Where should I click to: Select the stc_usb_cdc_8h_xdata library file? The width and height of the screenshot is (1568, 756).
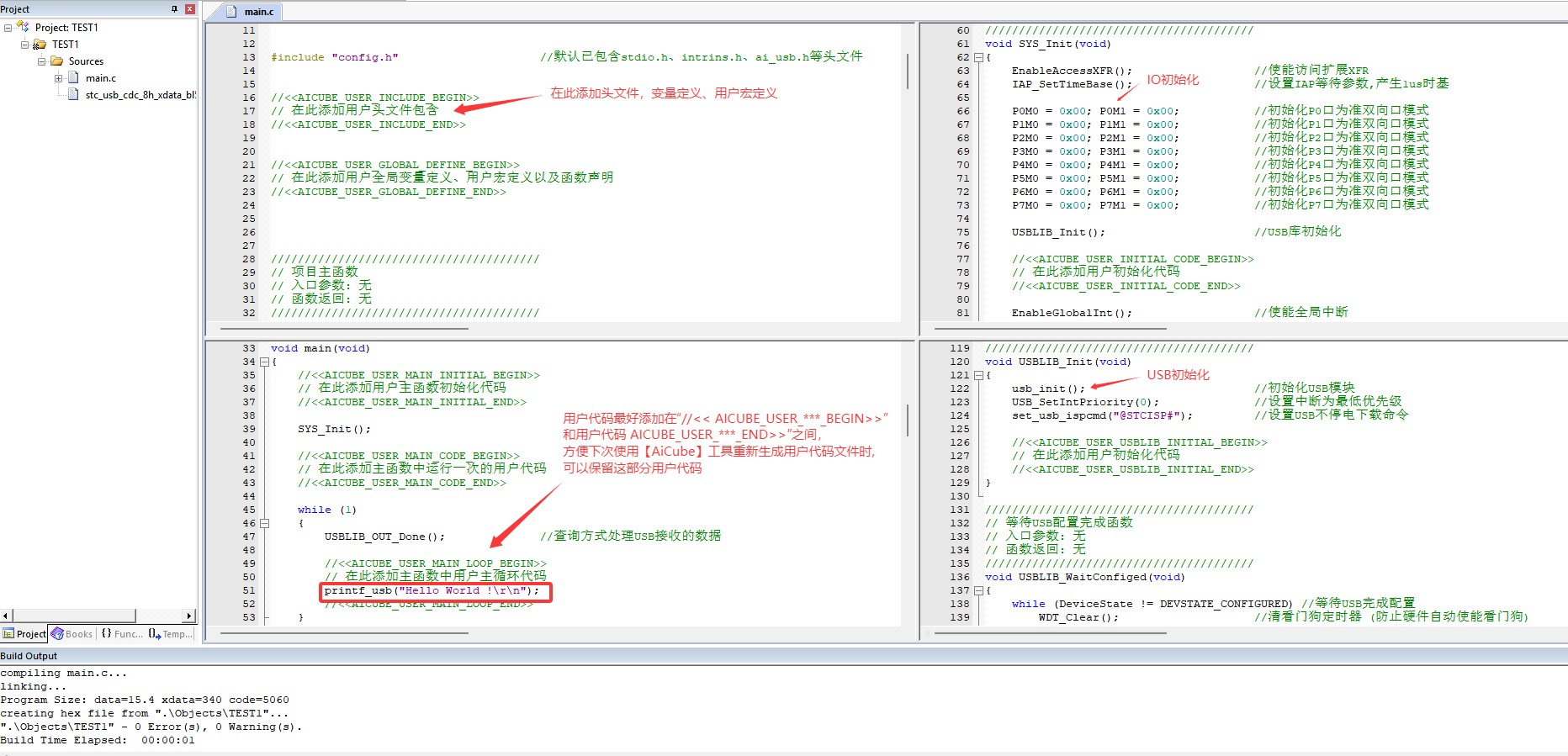(139, 95)
